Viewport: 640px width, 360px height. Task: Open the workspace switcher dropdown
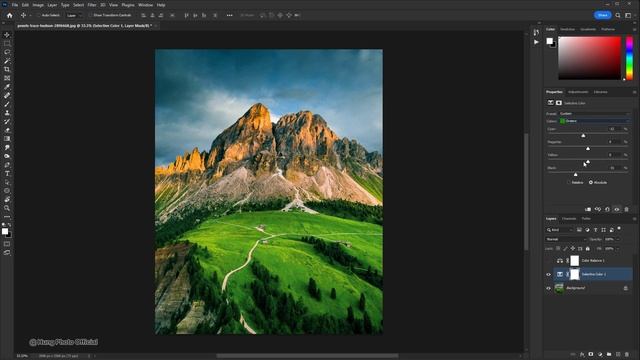pyautogui.click(x=629, y=16)
